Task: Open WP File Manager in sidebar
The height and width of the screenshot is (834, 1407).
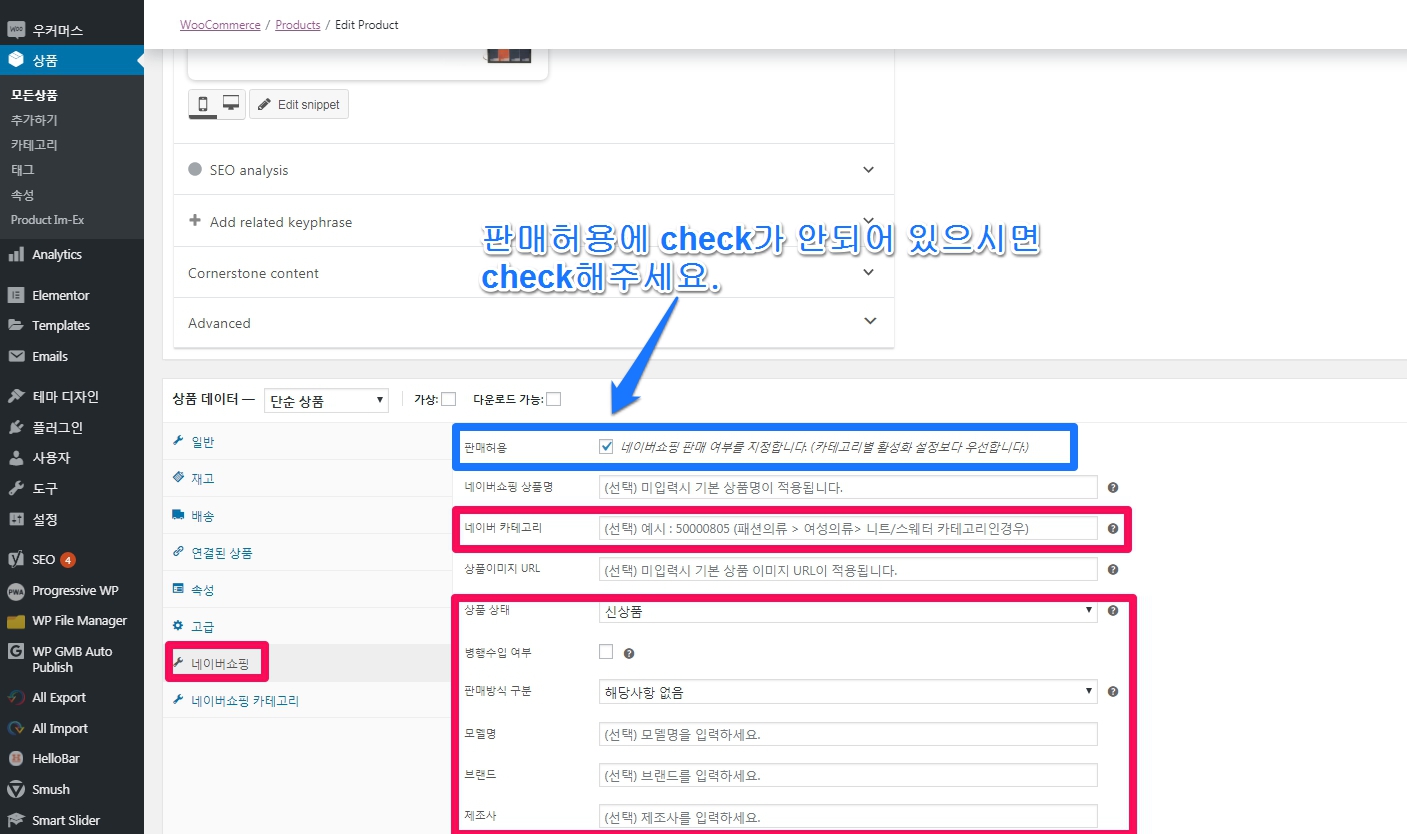Action: pyautogui.click(x=79, y=620)
